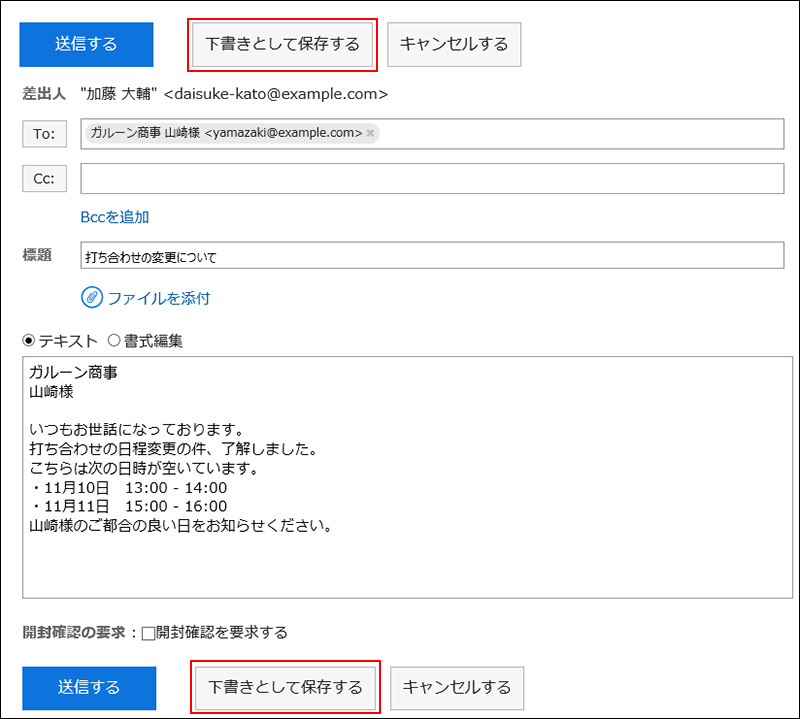This screenshot has height=719, width=800.
Task: Select the テキスト radio button
Action: pyautogui.click(x=29, y=340)
